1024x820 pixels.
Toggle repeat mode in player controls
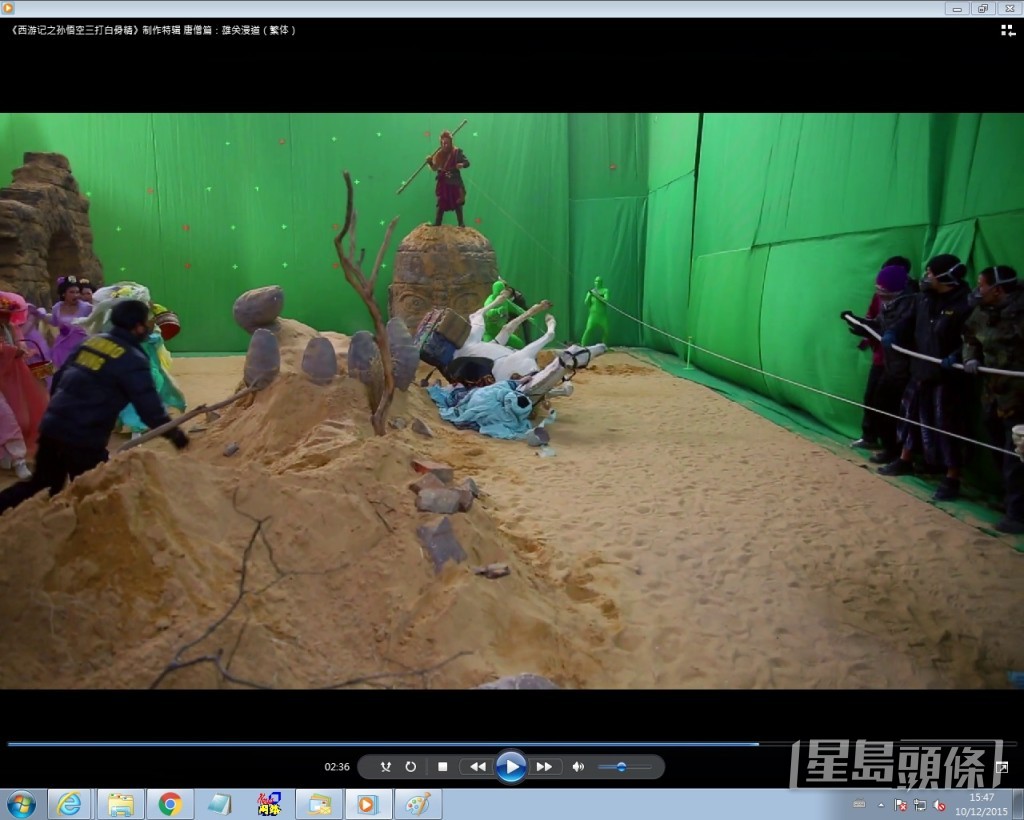click(x=410, y=766)
